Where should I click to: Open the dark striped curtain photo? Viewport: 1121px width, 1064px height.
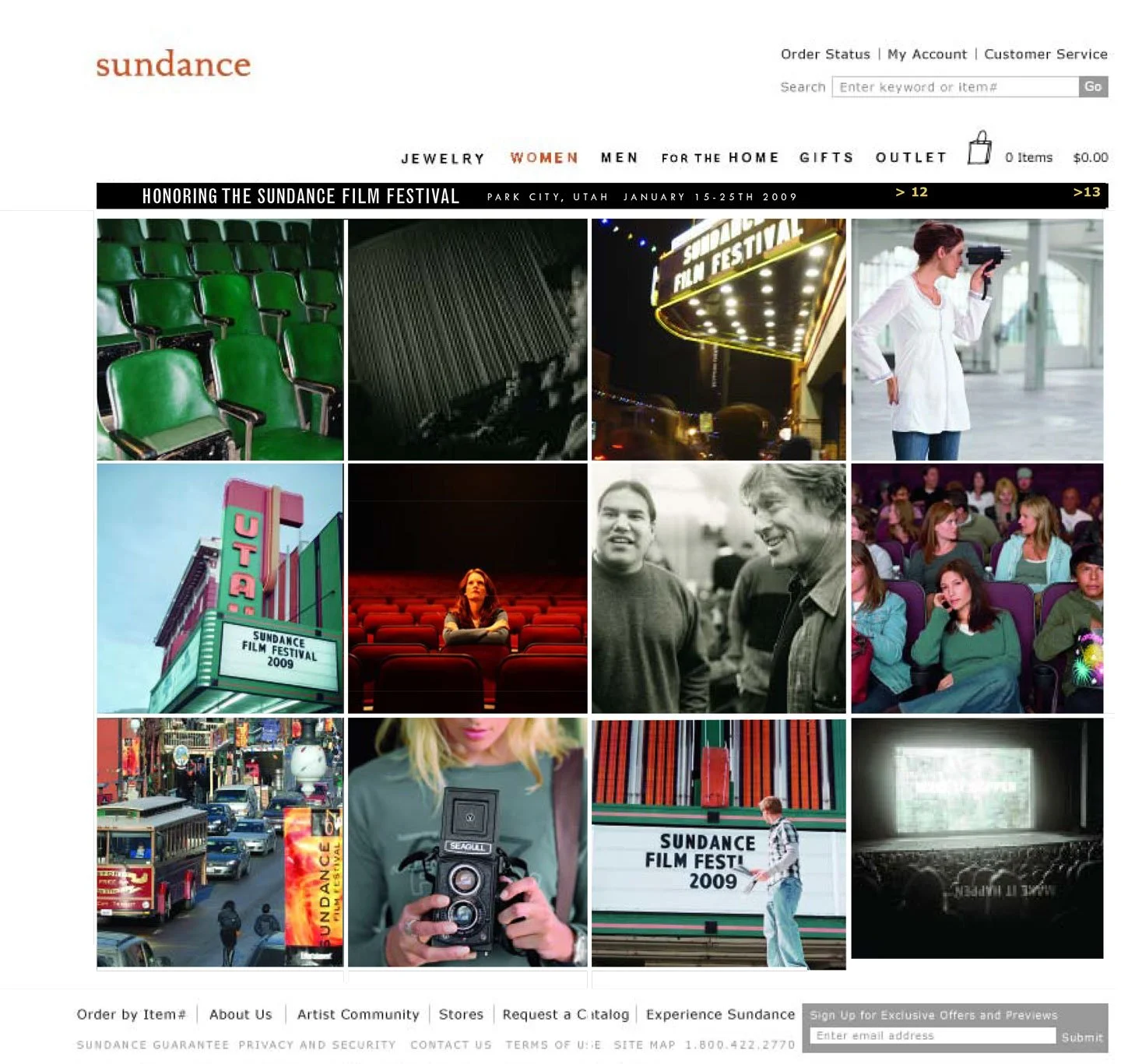pyautogui.click(x=467, y=339)
